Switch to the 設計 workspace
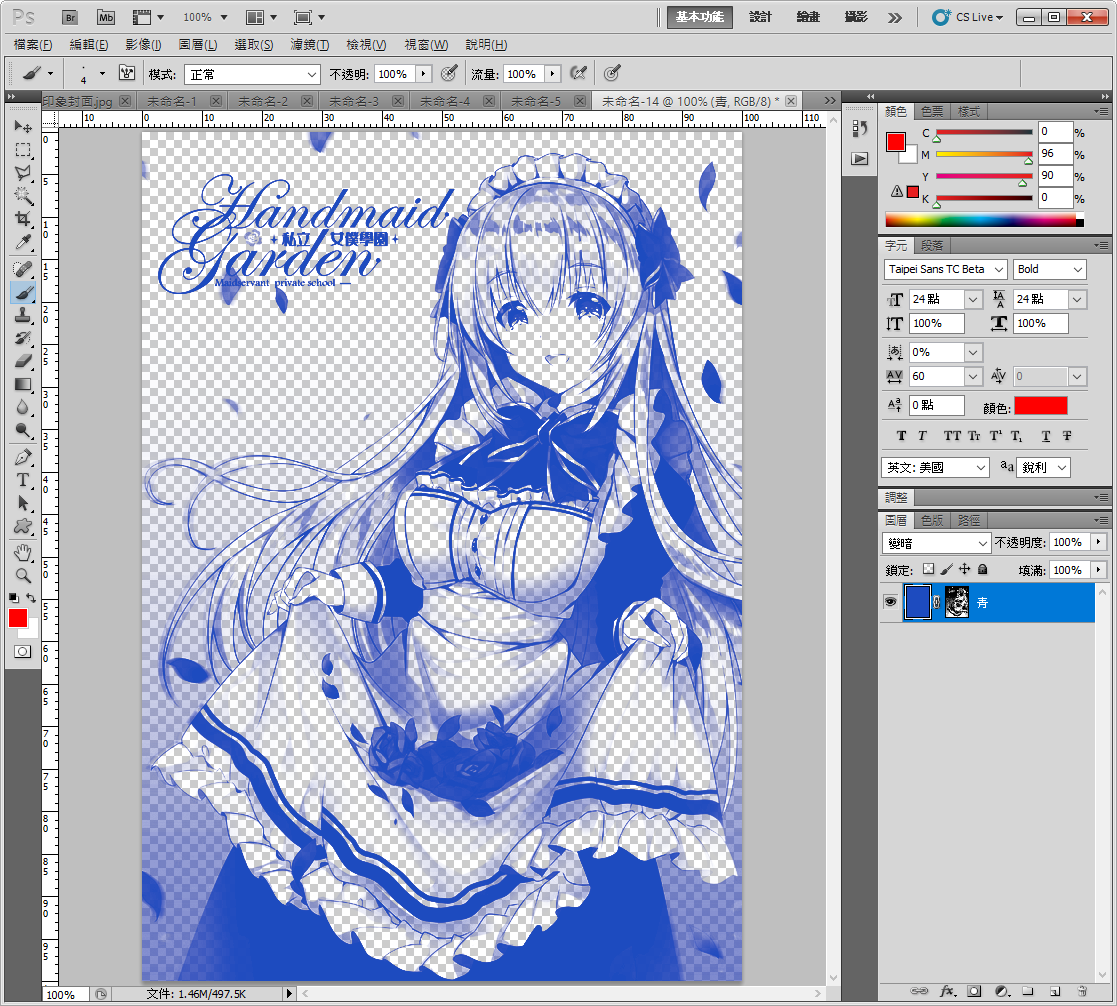The height and width of the screenshot is (1006, 1117). pyautogui.click(x=760, y=17)
